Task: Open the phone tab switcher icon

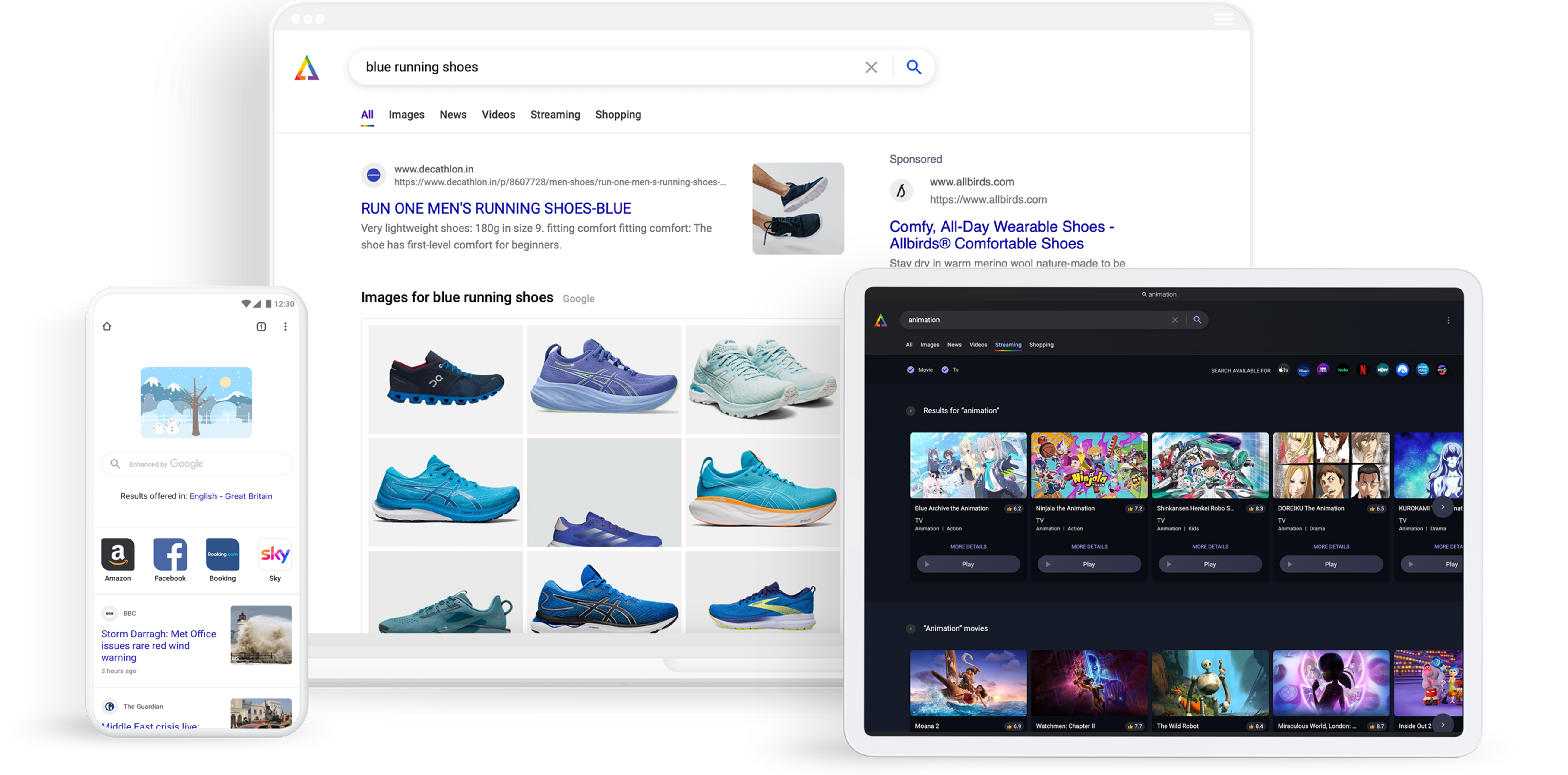Action: pyautogui.click(x=261, y=326)
